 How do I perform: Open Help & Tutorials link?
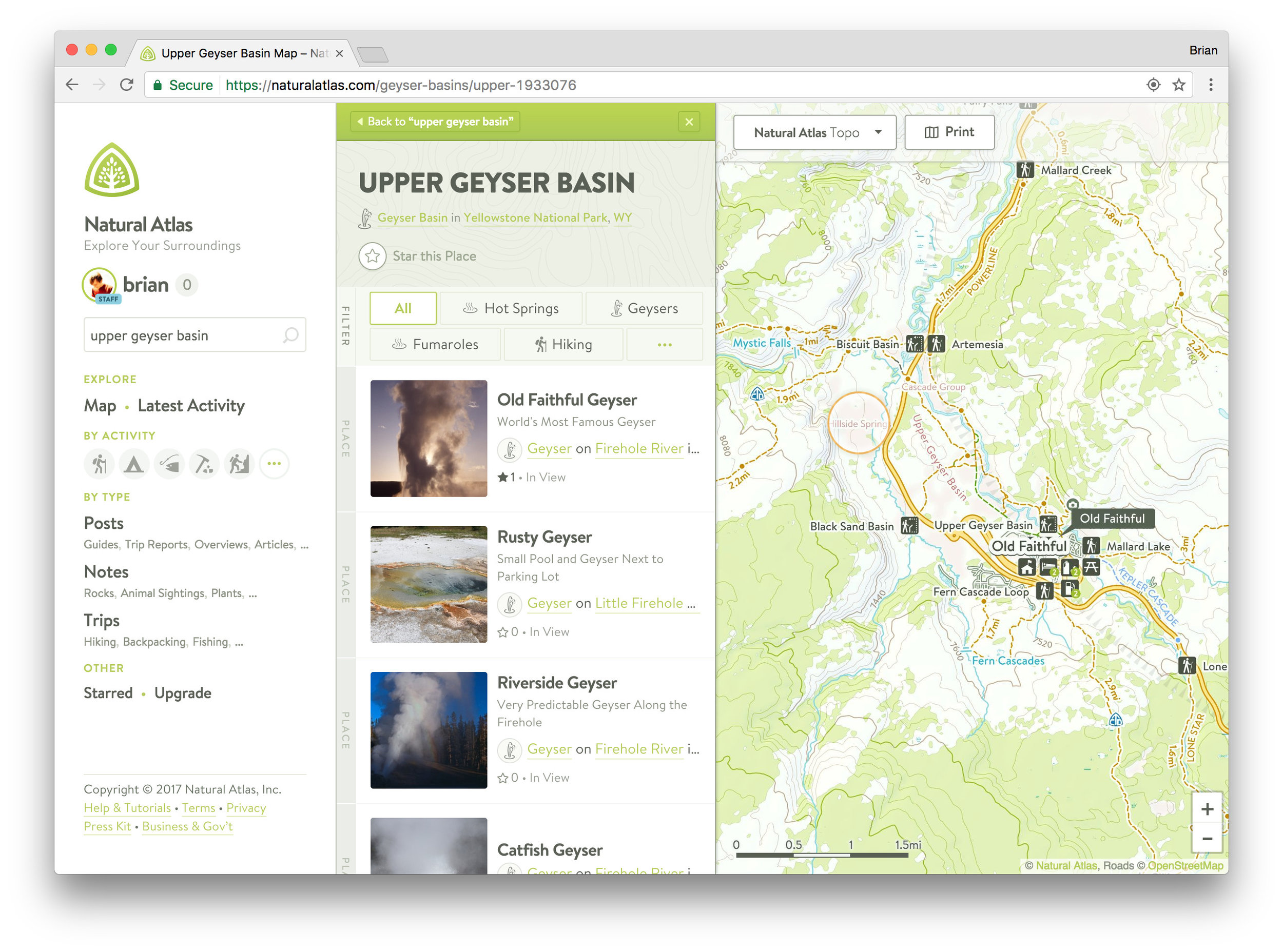(x=127, y=808)
